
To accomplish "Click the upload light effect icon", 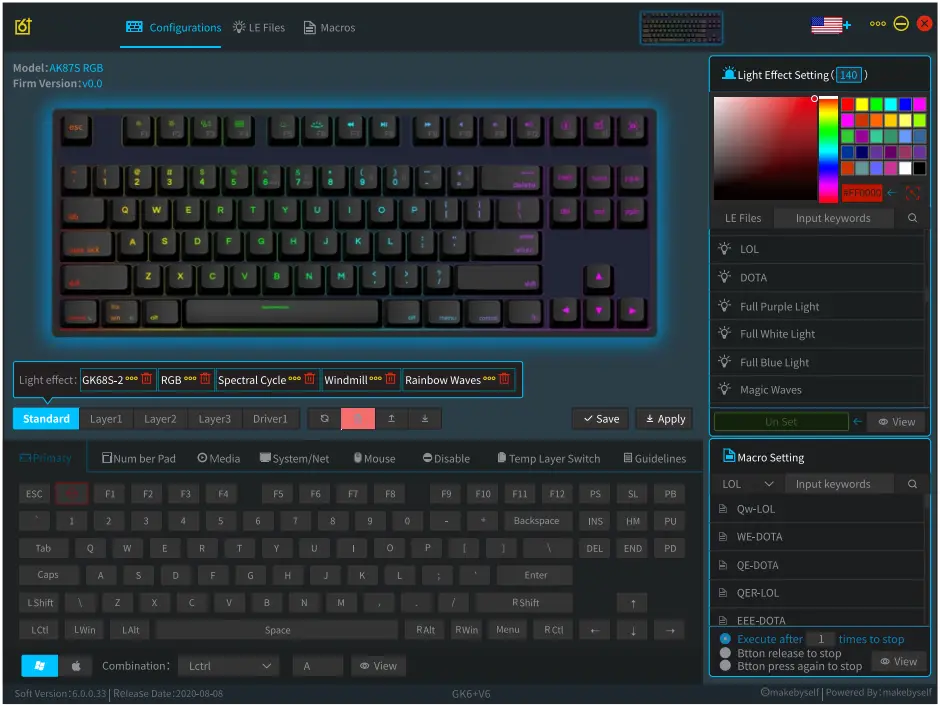I will click(391, 419).
